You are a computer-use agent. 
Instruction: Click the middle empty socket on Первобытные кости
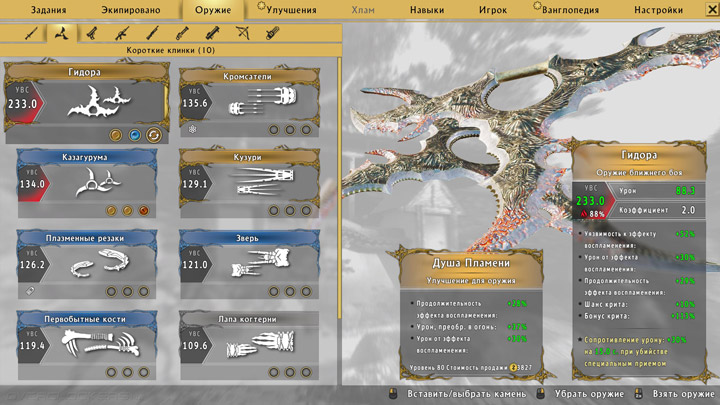coord(127,372)
